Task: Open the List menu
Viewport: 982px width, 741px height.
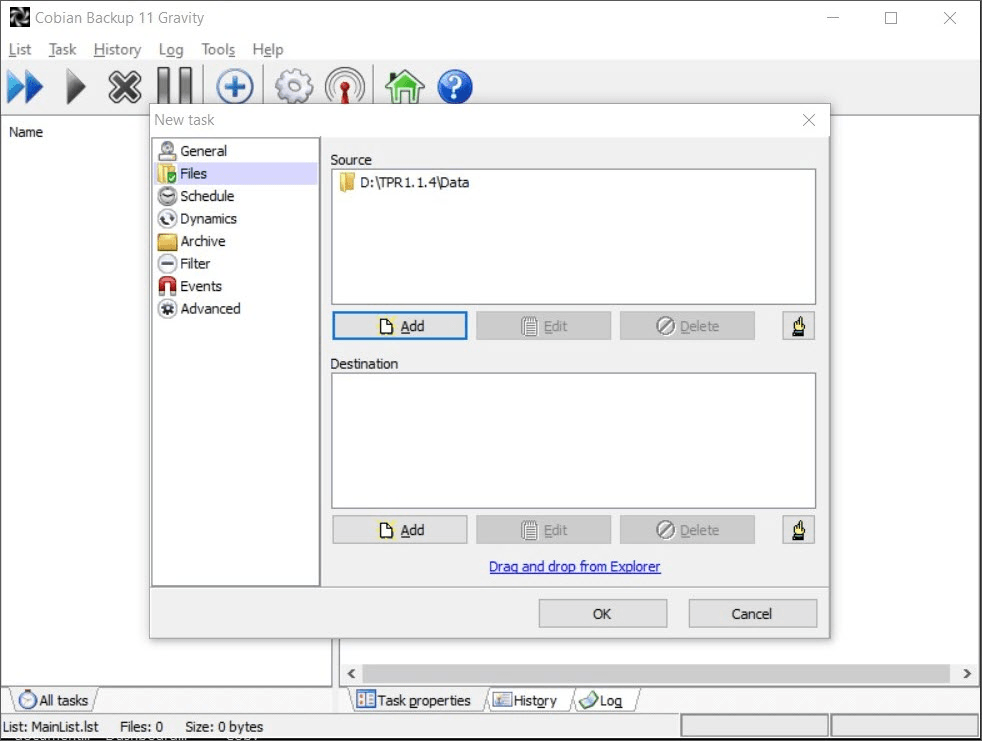Action: coord(20,49)
